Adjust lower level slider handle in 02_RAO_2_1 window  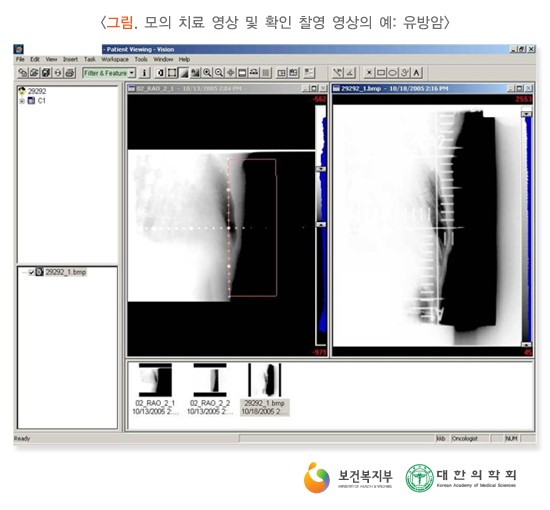321,224
